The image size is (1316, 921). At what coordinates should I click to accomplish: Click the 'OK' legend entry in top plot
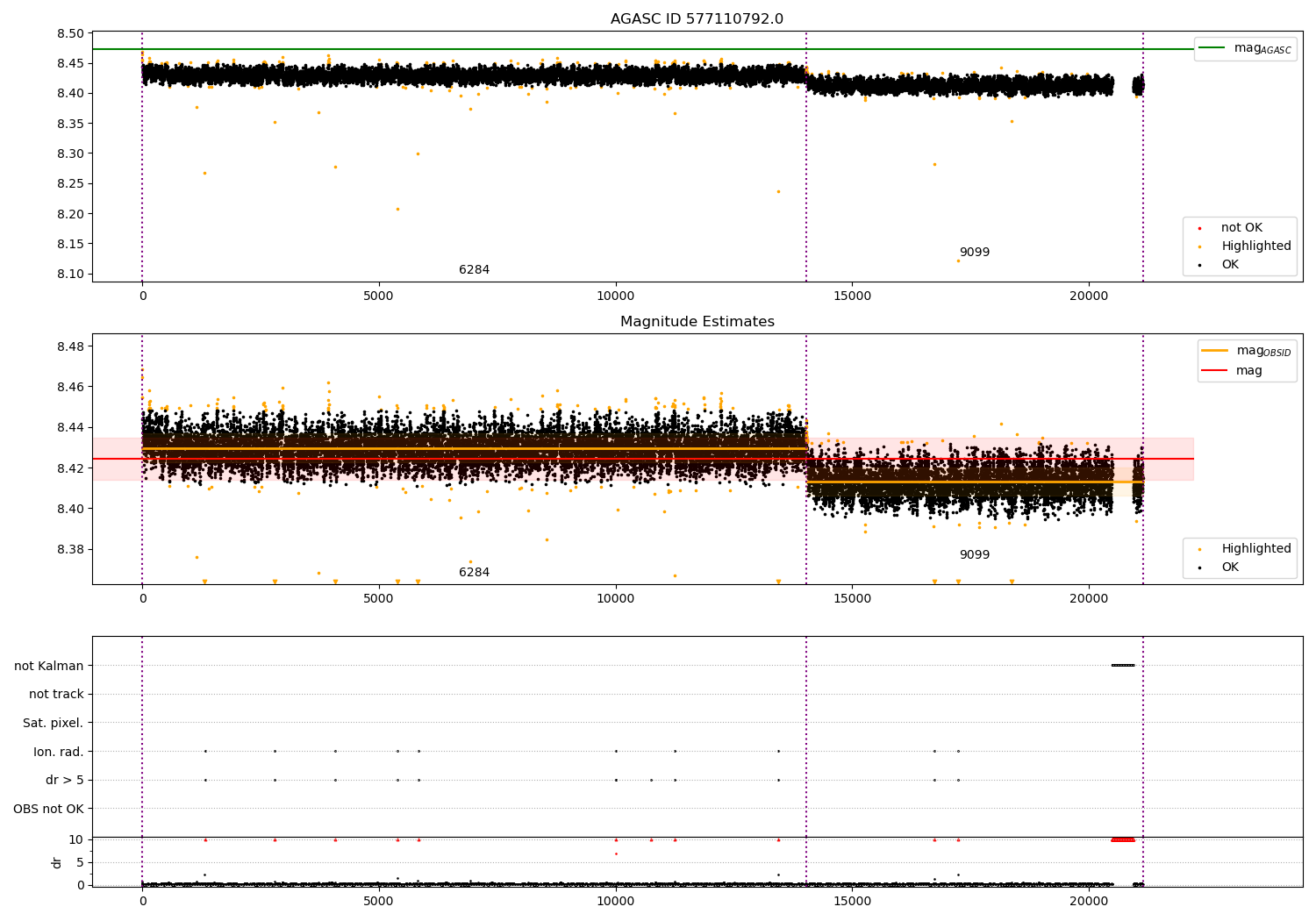1230,265
